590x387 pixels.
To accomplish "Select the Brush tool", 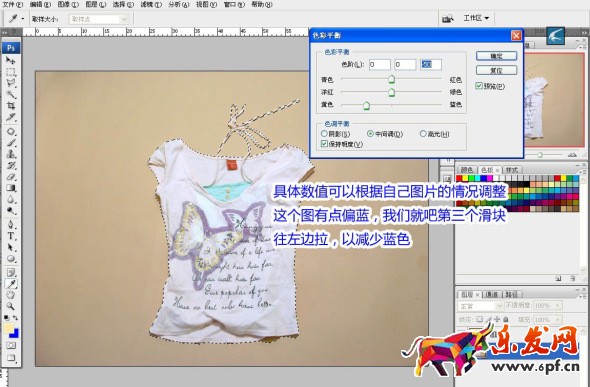I will pos(11,143).
